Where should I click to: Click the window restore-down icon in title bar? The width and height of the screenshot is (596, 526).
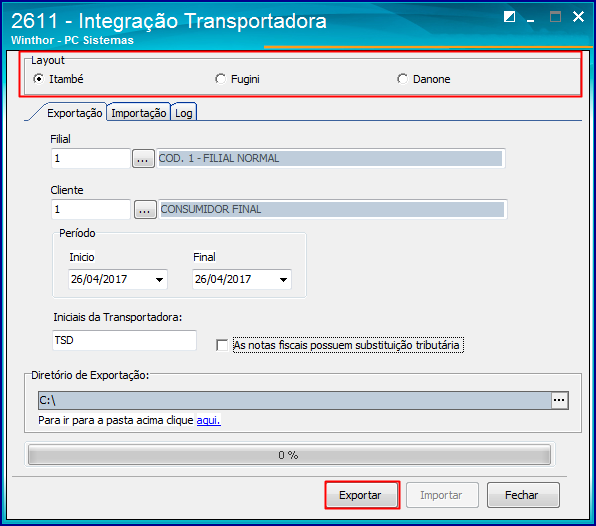pos(509,17)
